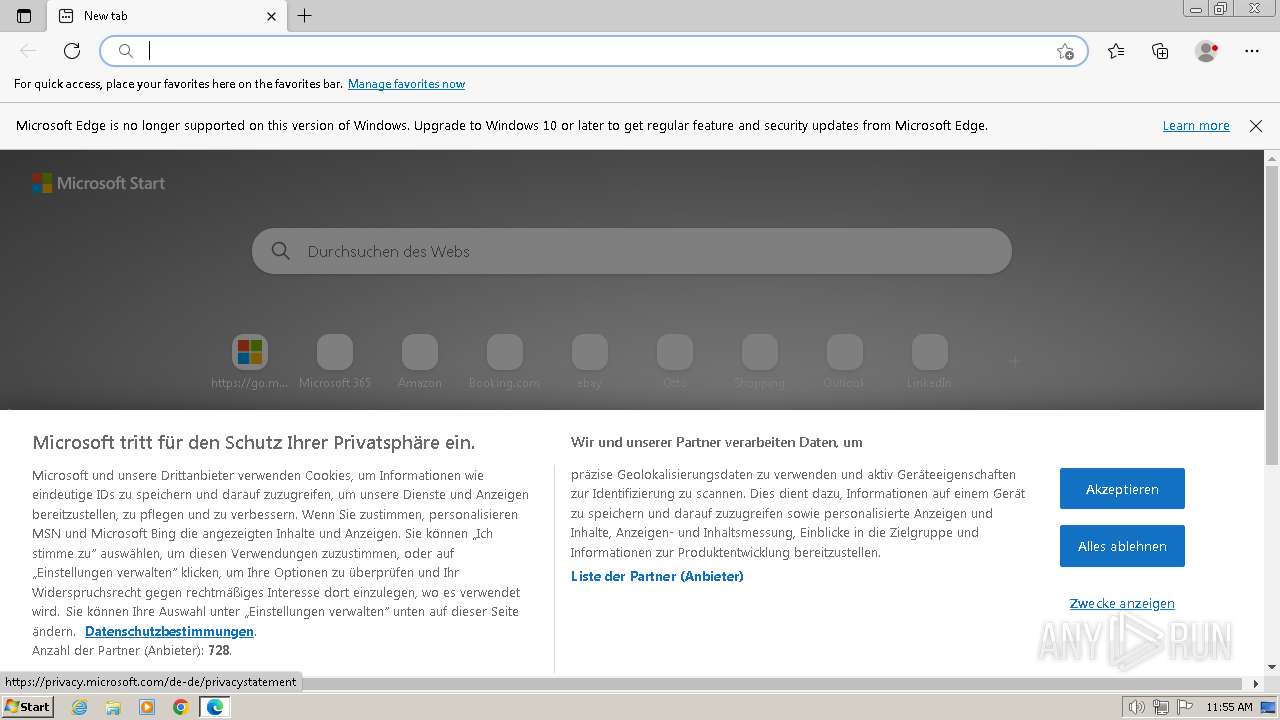Open the Zwecke anzeigen link
The height and width of the screenshot is (720, 1280).
(1122, 603)
